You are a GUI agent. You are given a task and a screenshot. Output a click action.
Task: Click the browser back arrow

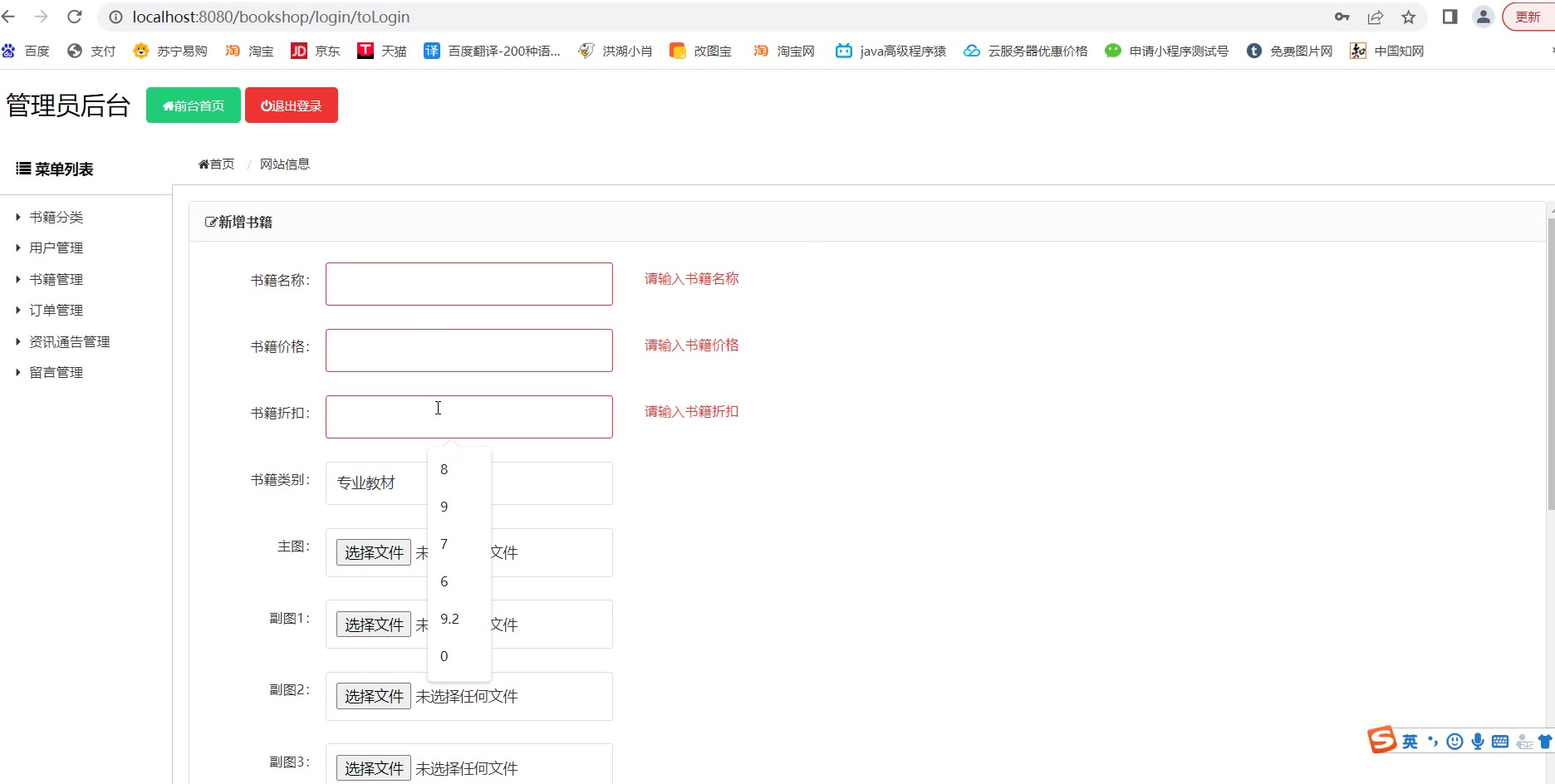pos(8,17)
